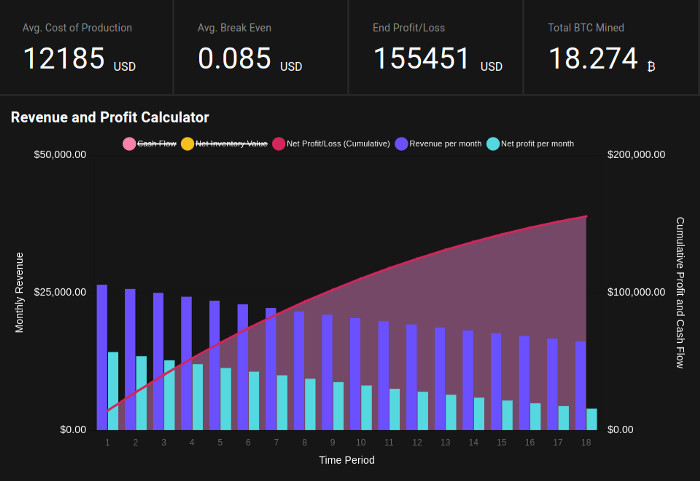Viewport: 700px width, 481px height.
Task: Select the End Profit/Loss value 155451
Action: coord(422,59)
